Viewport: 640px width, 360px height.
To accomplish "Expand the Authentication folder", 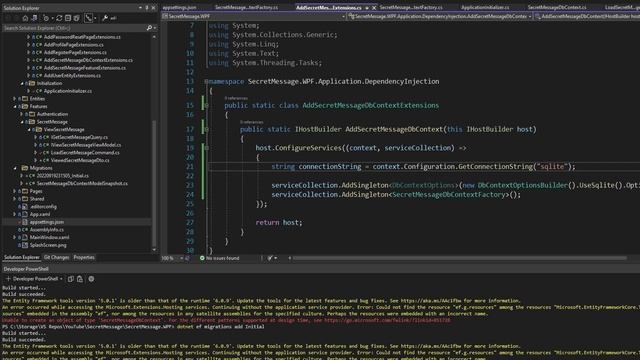I will point(22,114).
